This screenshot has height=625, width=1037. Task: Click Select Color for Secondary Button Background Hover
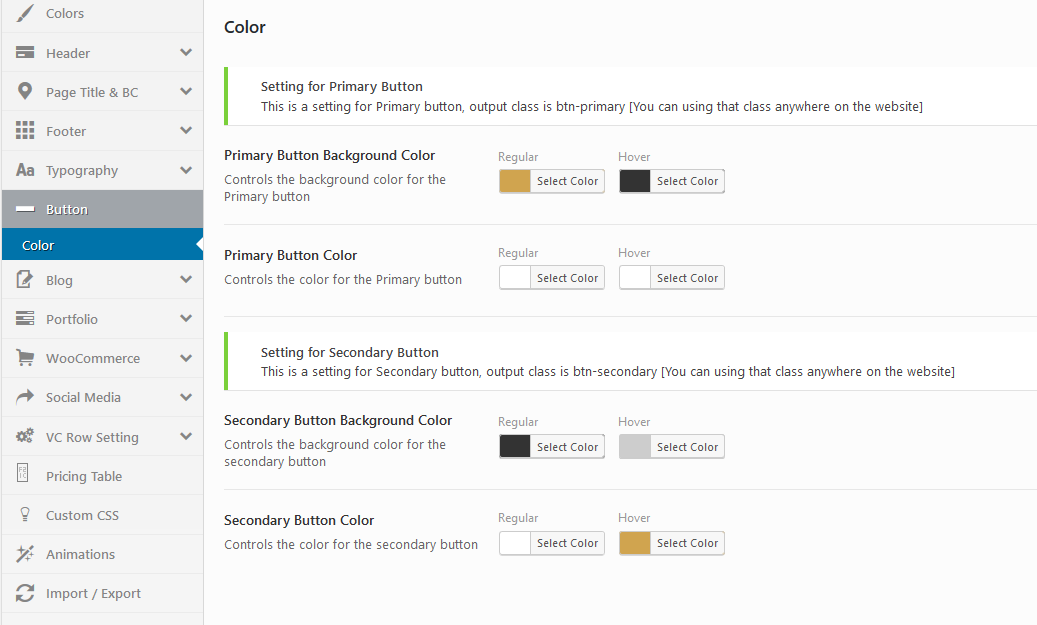point(687,447)
